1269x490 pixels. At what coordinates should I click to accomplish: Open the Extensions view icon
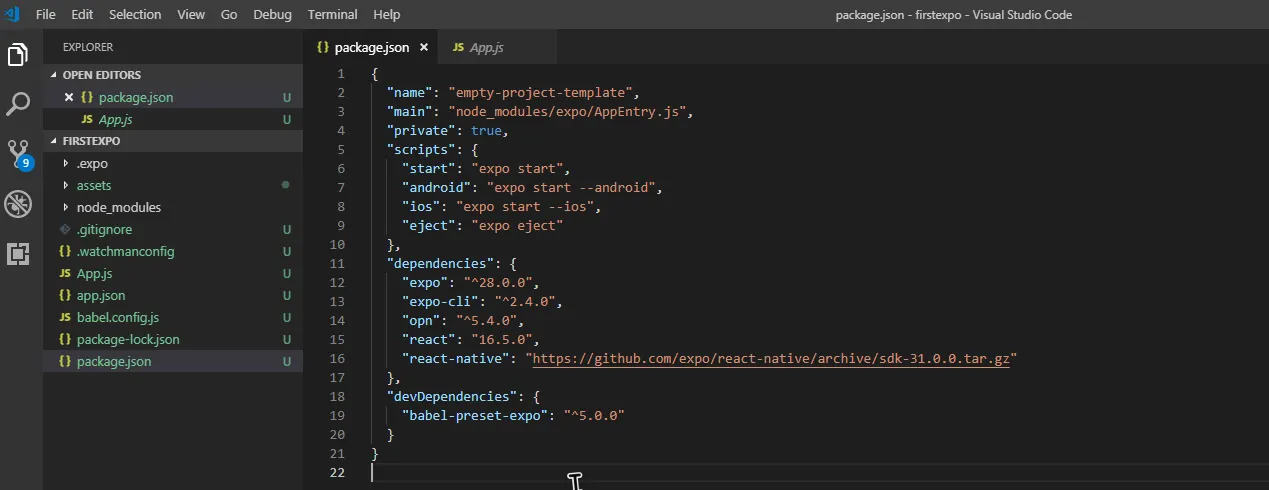(x=18, y=254)
